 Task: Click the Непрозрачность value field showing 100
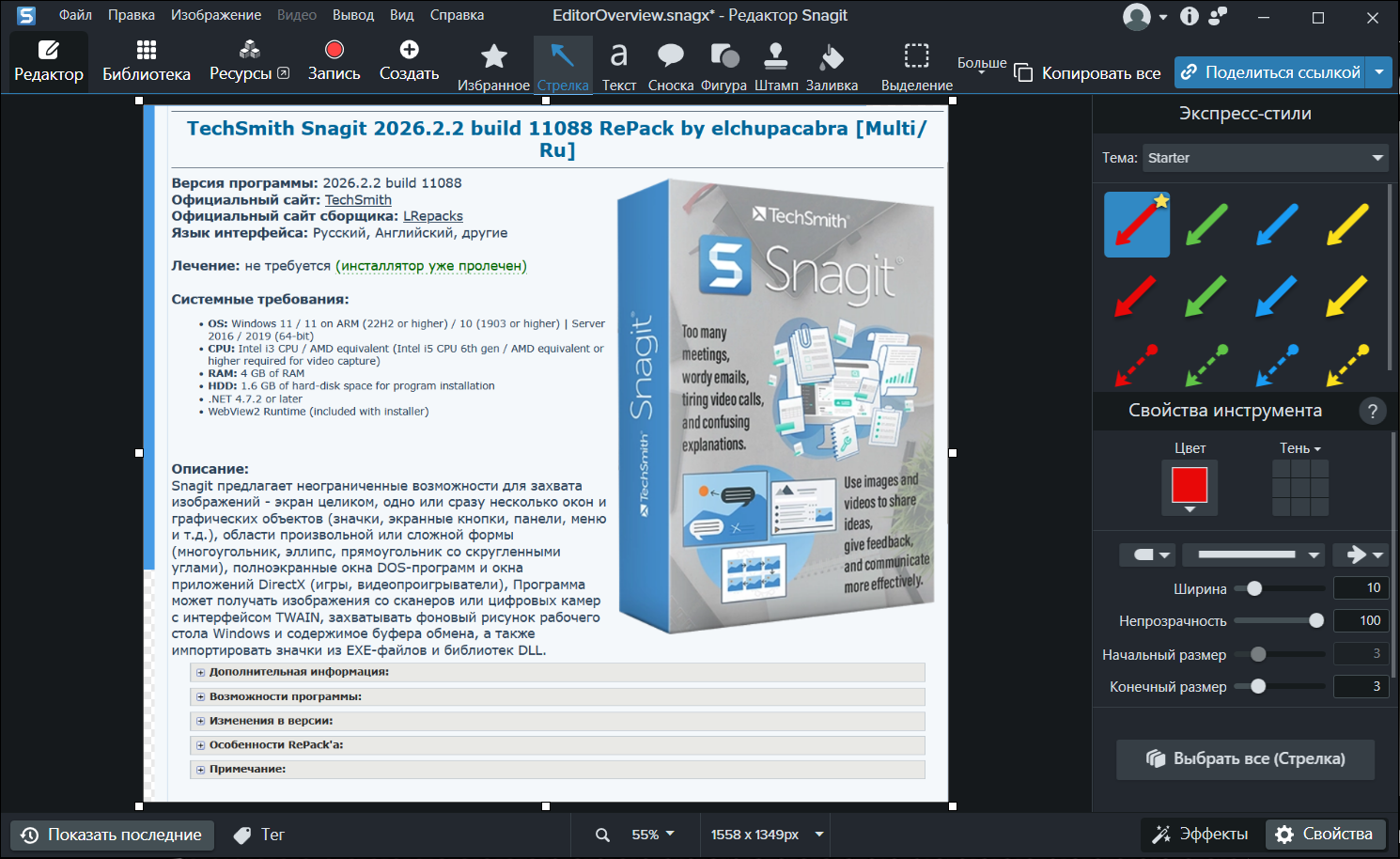coord(1361,620)
